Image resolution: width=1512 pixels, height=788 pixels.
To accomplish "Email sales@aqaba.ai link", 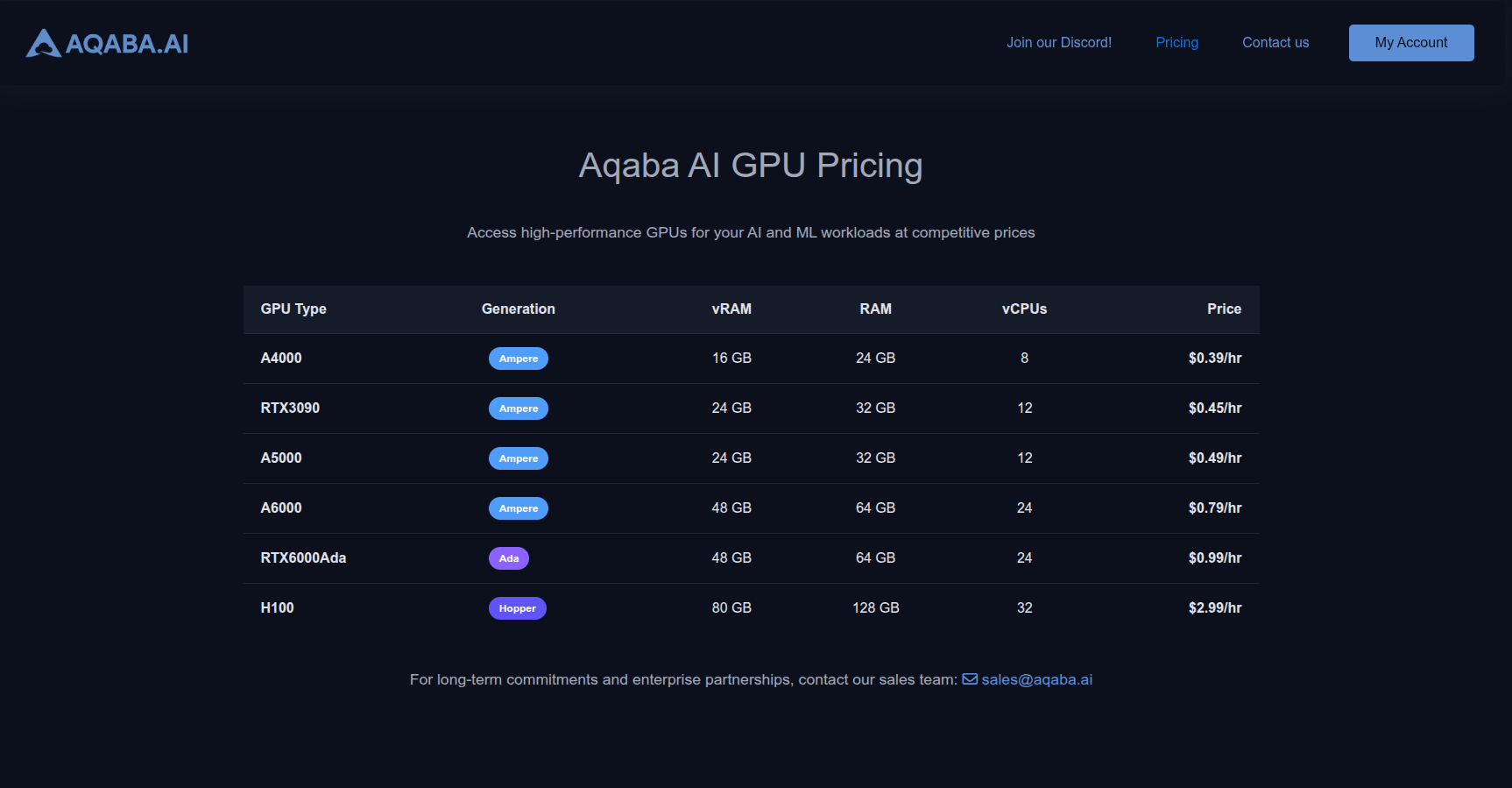I will [1037, 679].
